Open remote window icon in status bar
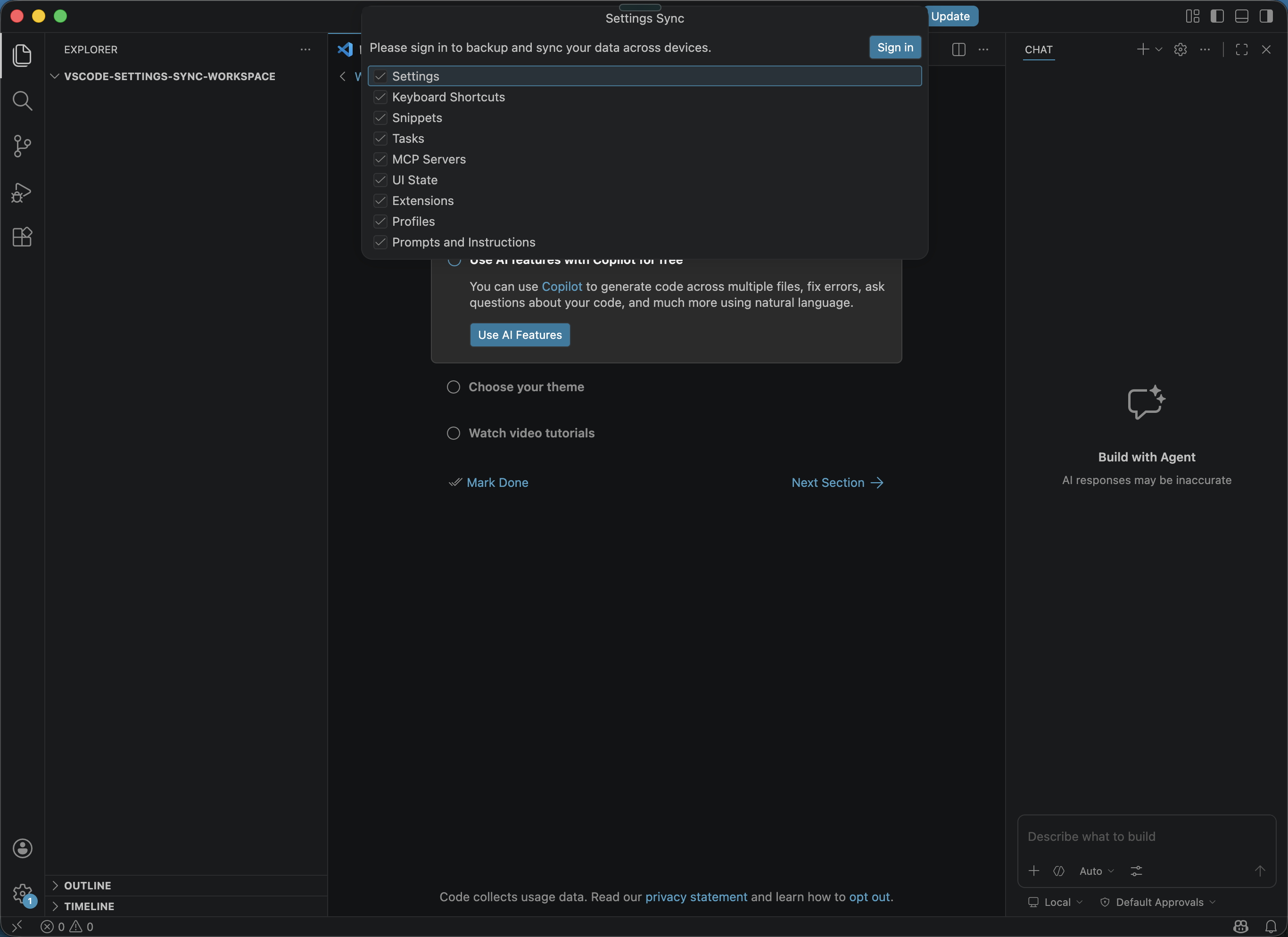This screenshot has height=937, width=1288. coord(17,927)
